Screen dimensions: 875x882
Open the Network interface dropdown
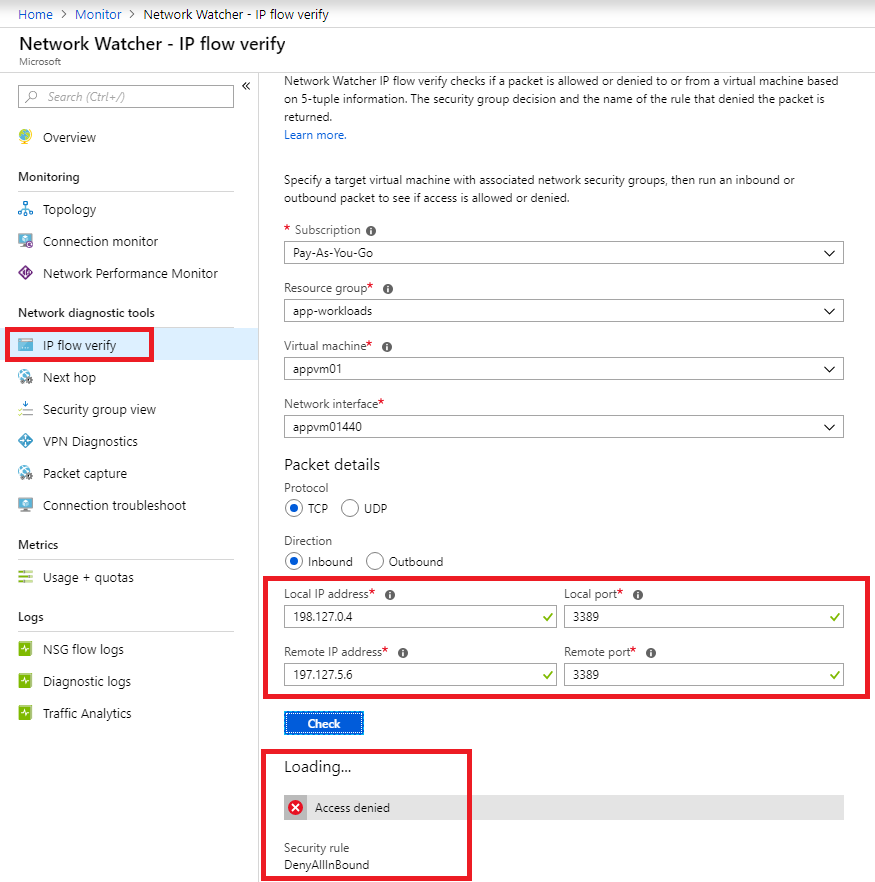[x=563, y=427]
